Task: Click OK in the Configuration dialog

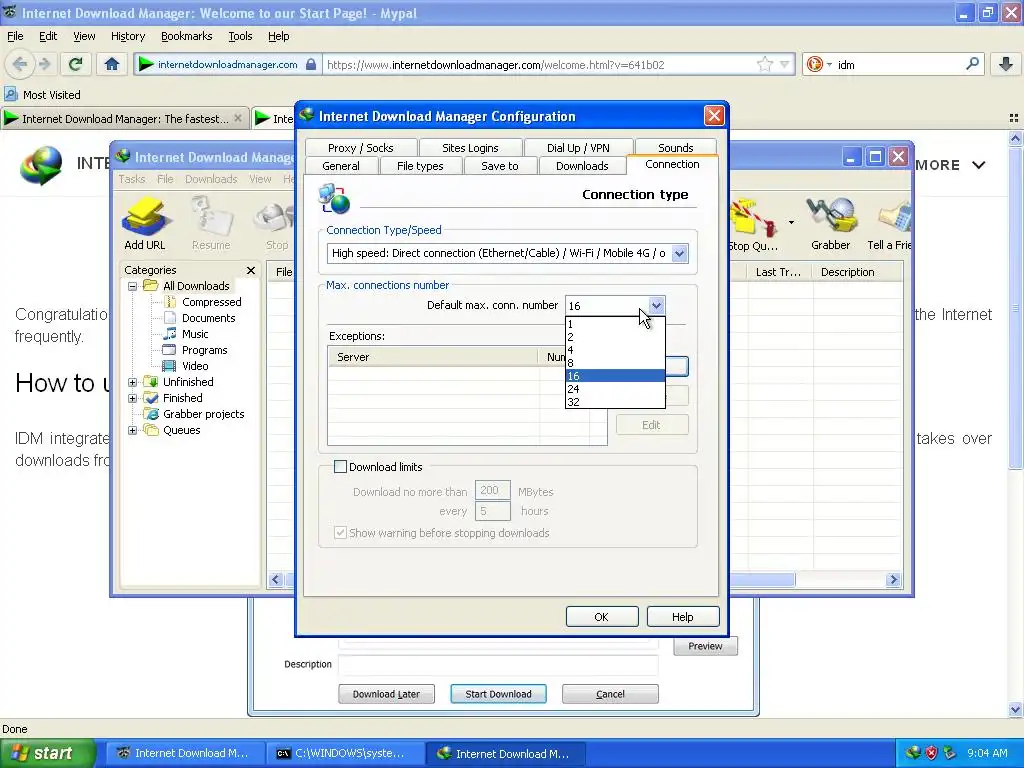Action: click(601, 616)
